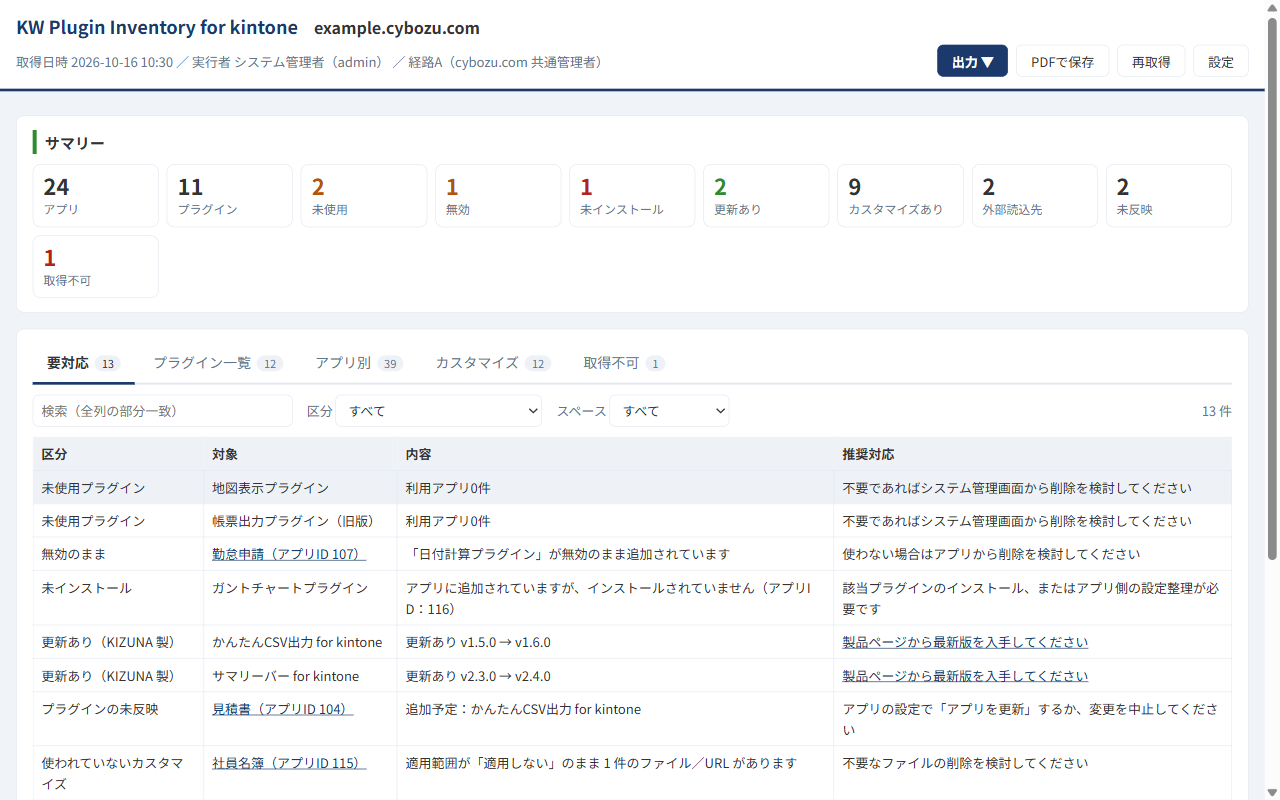Follow product page link for かんたんCSV出力 row
The width and height of the screenshot is (1280, 800).
(x=965, y=642)
